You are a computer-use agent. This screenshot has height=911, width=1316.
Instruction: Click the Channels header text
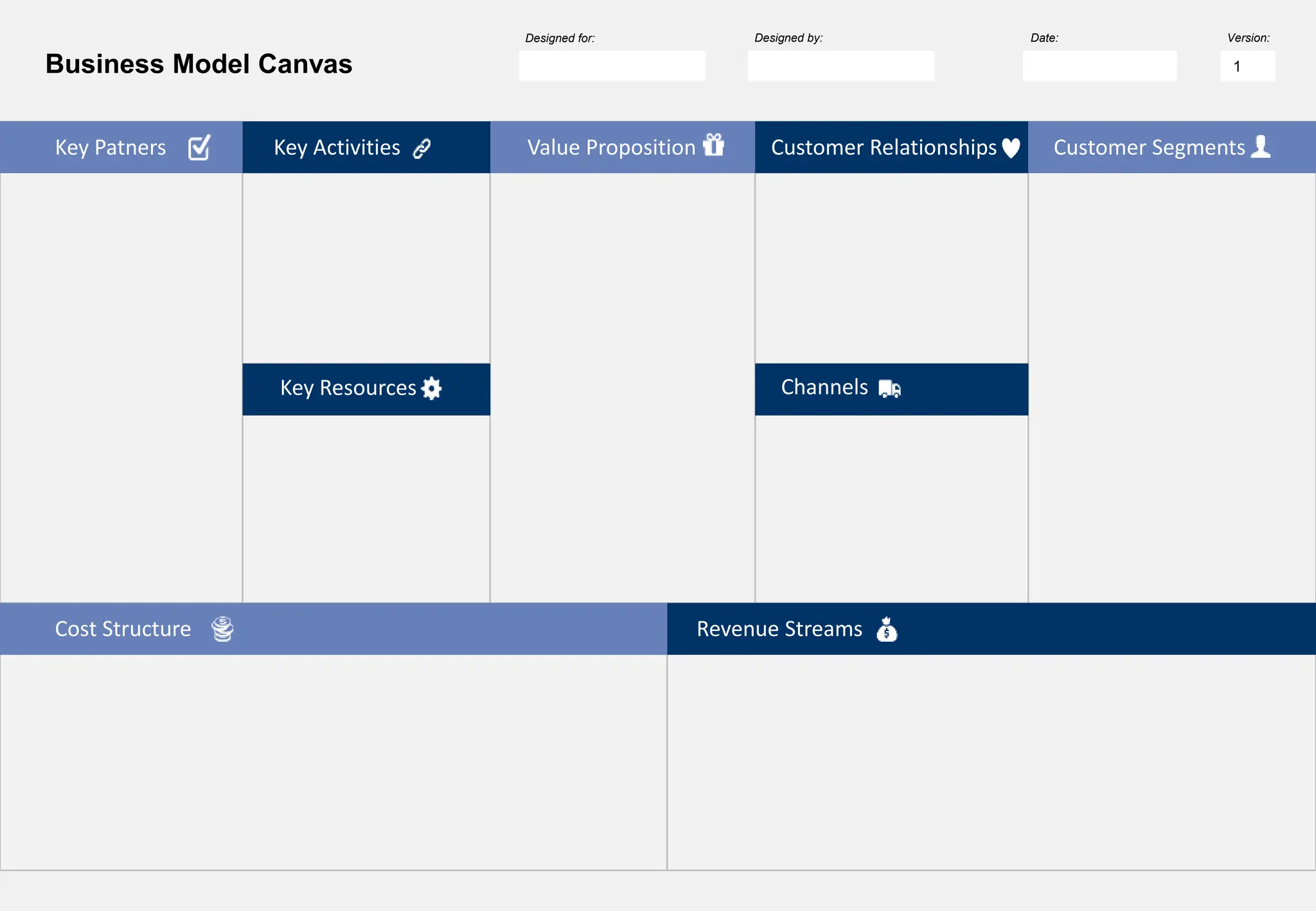click(824, 387)
